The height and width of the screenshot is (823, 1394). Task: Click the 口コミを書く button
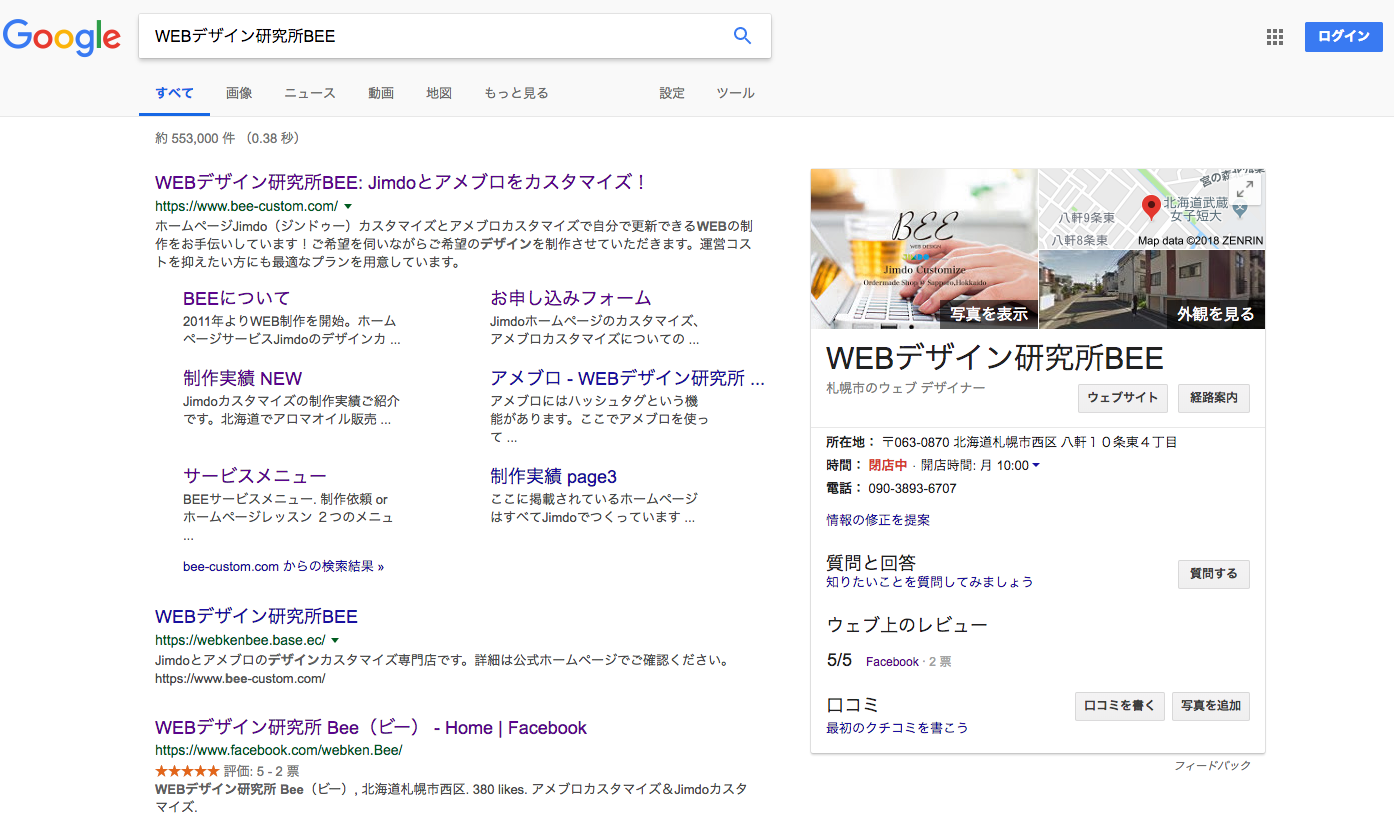[1120, 706]
